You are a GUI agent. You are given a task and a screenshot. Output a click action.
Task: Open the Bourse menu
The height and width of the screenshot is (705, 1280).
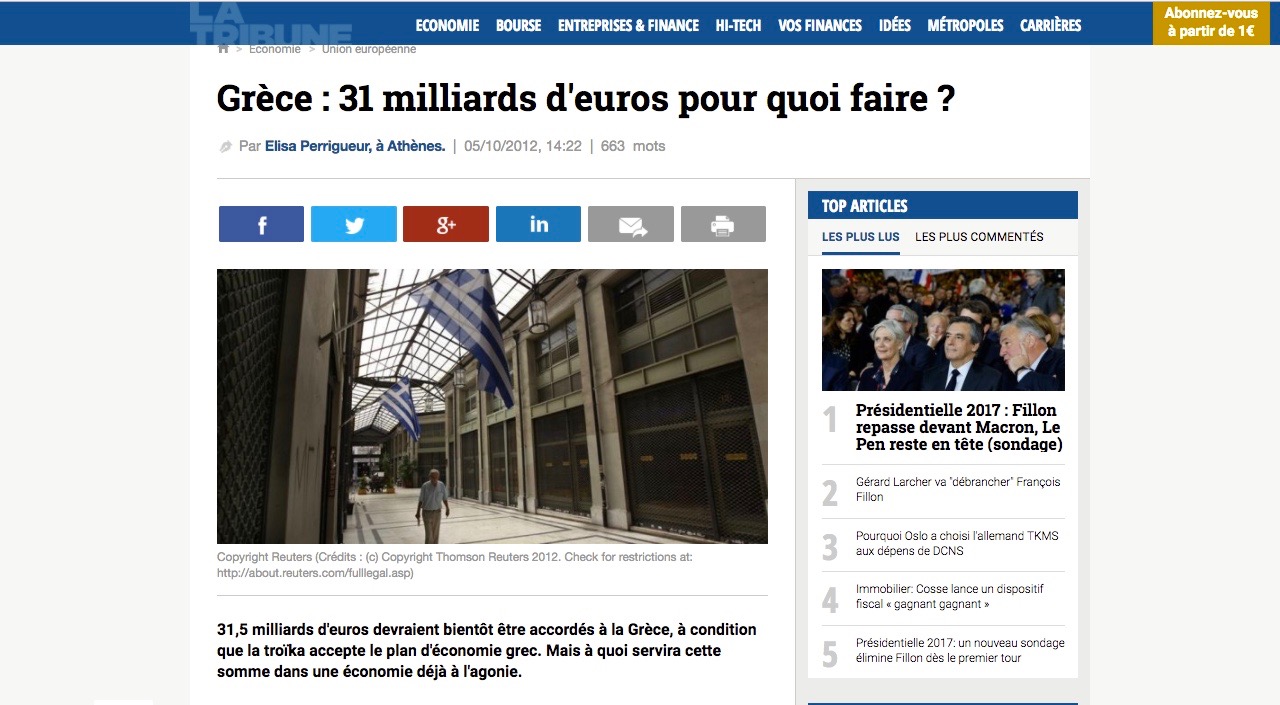coord(518,25)
